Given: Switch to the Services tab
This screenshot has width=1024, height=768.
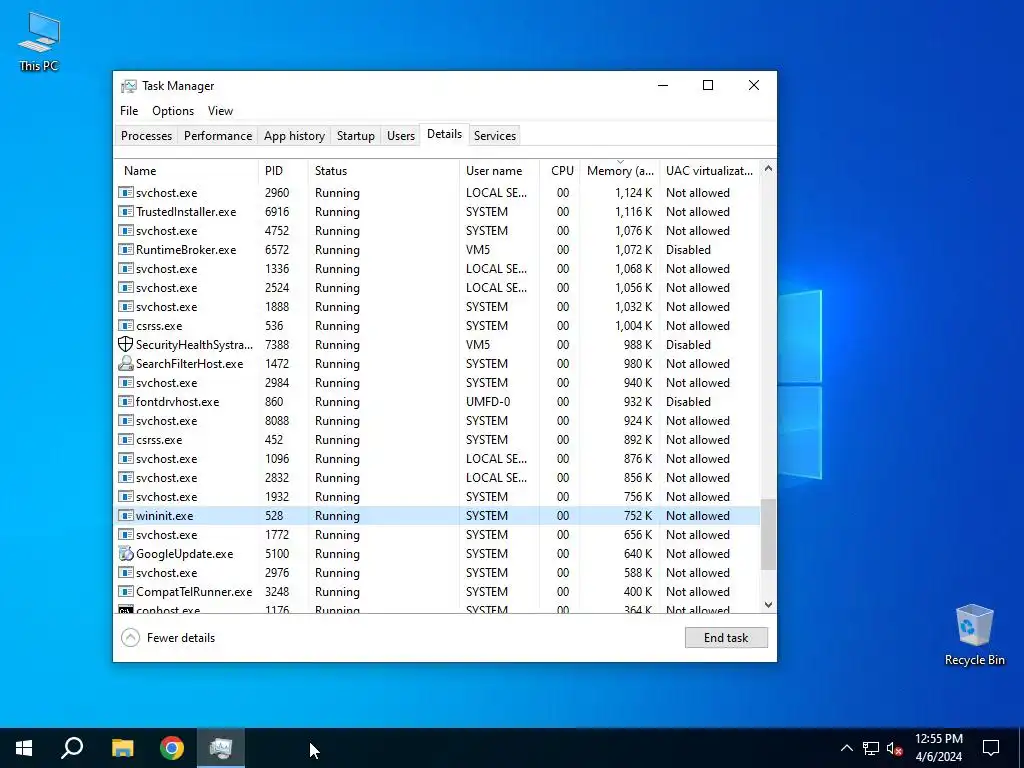Looking at the screenshot, I should pyautogui.click(x=494, y=136).
